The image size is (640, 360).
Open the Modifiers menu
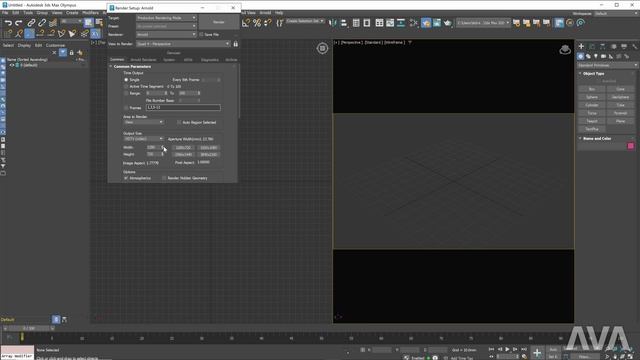click(x=90, y=13)
